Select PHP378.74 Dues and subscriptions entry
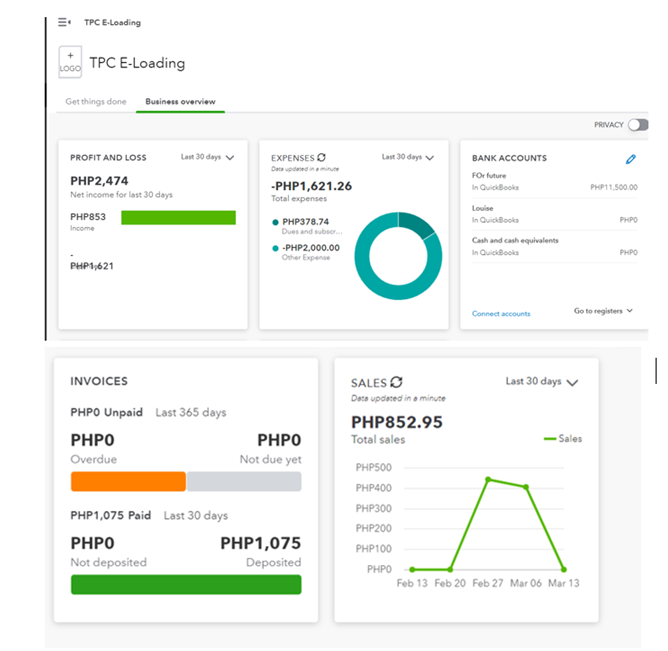The width and height of the screenshot is (668, 651). coord(307,226)
